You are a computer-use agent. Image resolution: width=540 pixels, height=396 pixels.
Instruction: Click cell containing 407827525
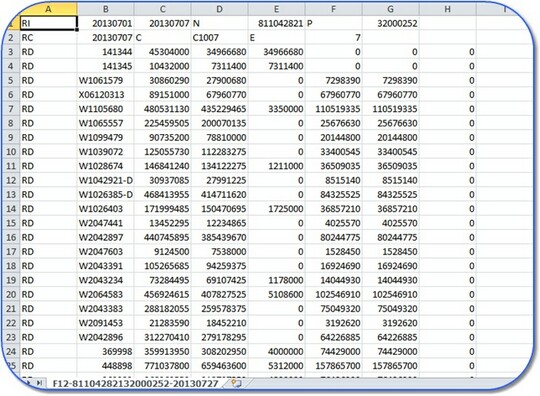219,294
